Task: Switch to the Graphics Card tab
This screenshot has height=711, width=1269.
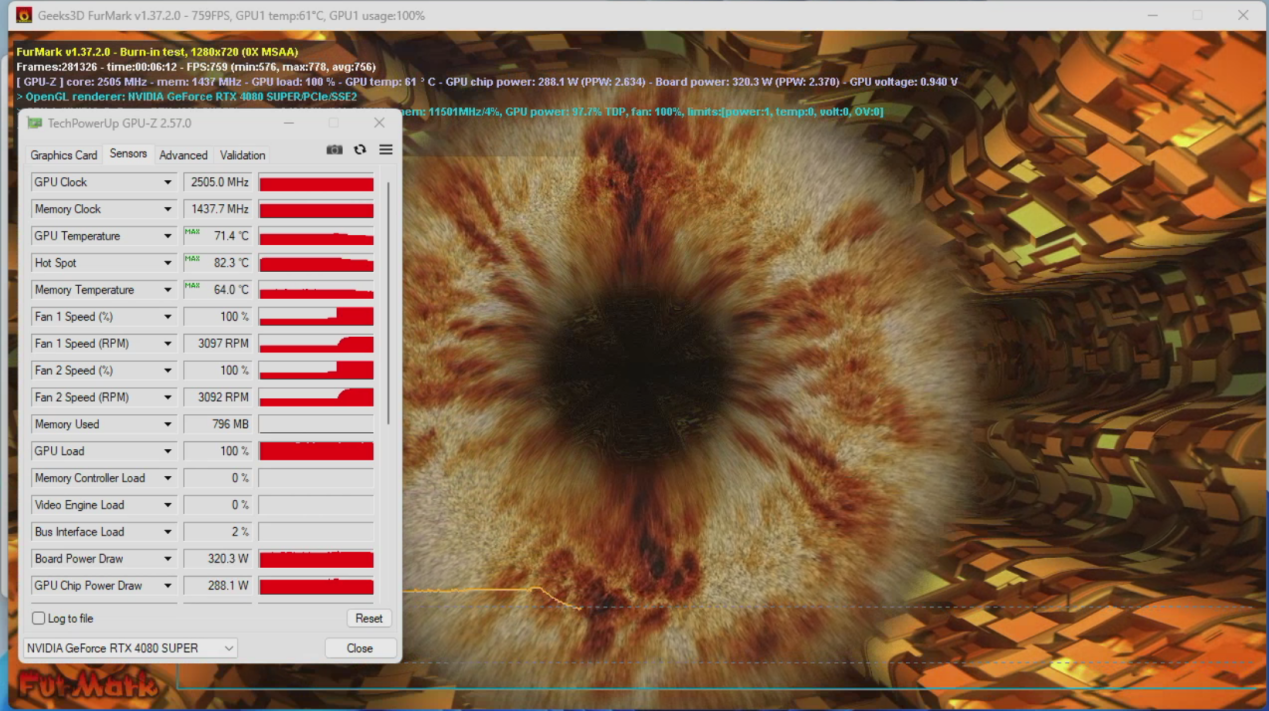Action: tap(64, 155)
